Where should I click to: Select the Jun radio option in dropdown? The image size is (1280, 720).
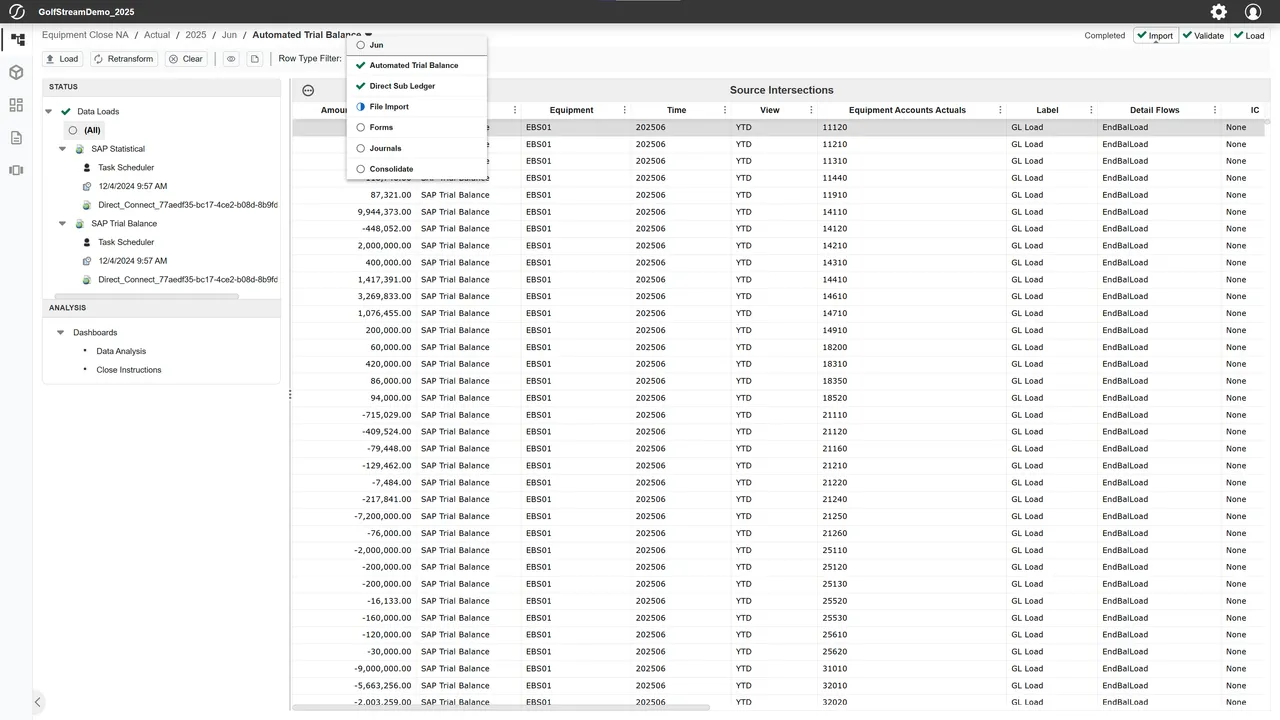point(361,45)
